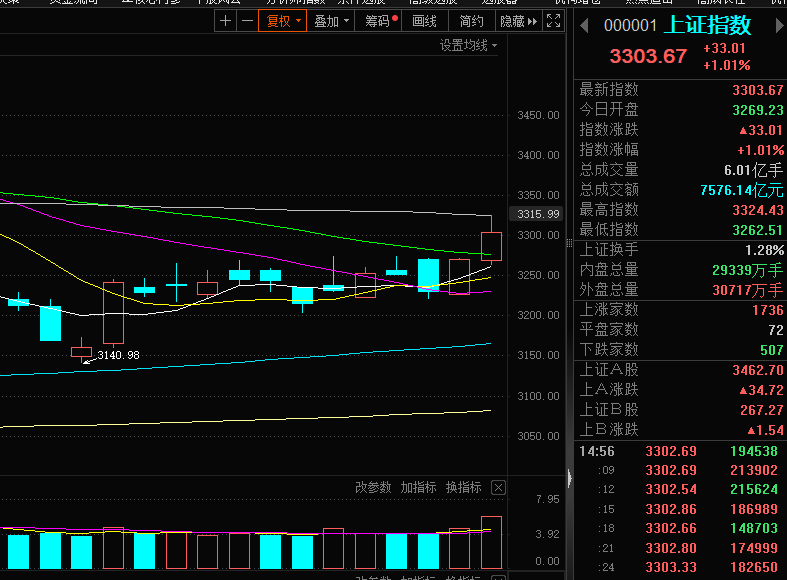Click 今日开盘 value 3269.23
Image resolution: width=787 pixels, height=580 pixels.
757,110
